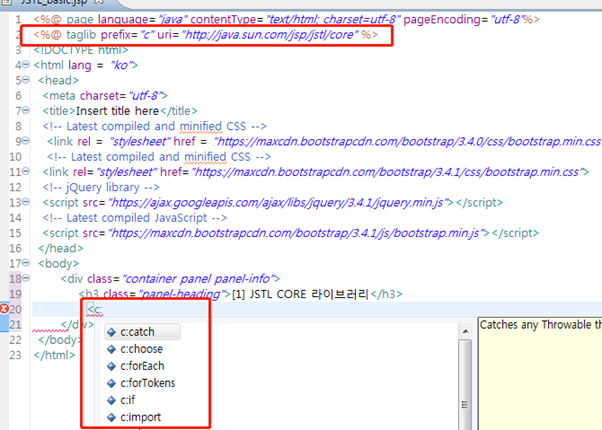The height and width of the screenshot is (430, 602).
Task: Click the bootstrap 3.4.0 stylesheet URL
Action: click(x=408, y=142)
